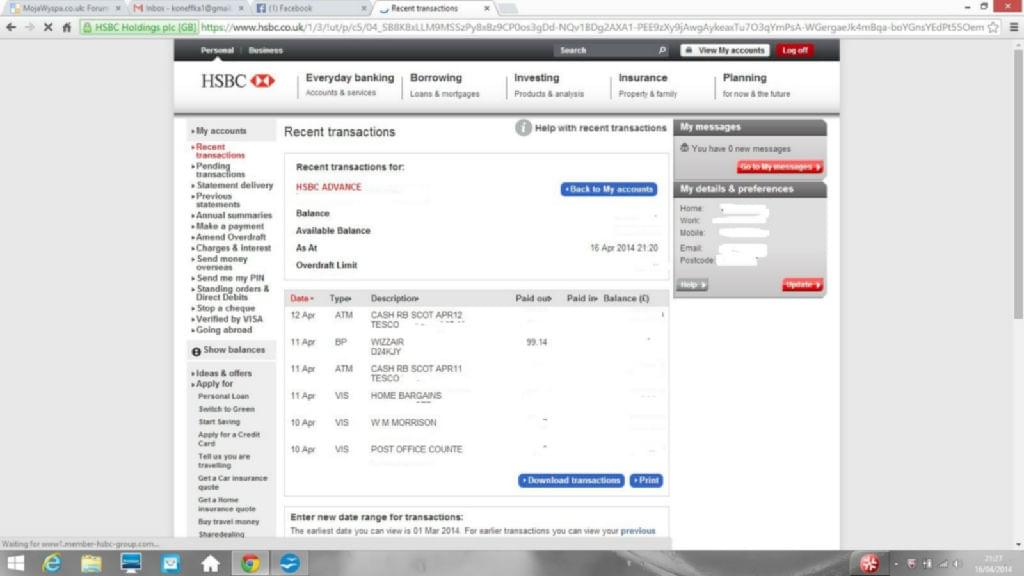Print the recent transactions
This screenshot has height=576, width=1024.
pyautogui.click(x=647, y=481)
